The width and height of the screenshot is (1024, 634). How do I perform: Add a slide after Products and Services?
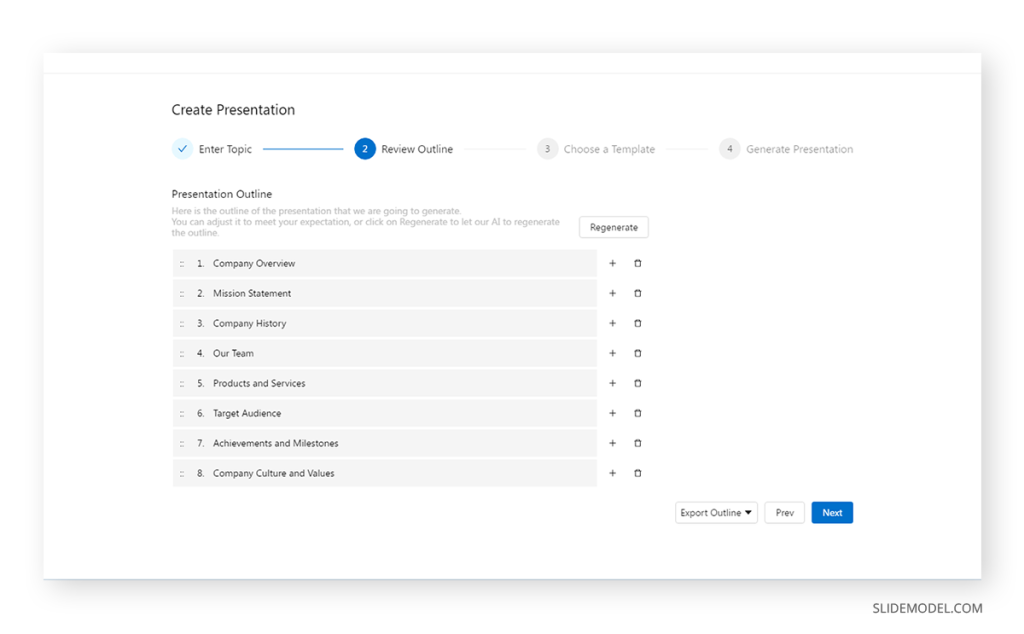[x=613, y=383]
